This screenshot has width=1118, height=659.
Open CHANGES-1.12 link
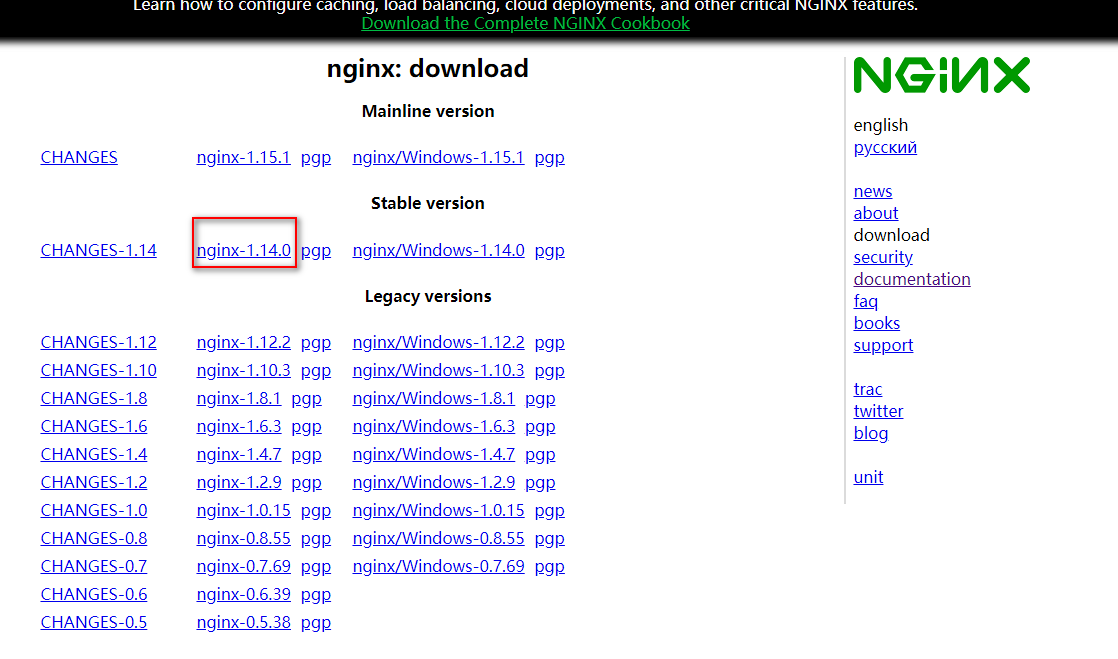click(98, 342)
